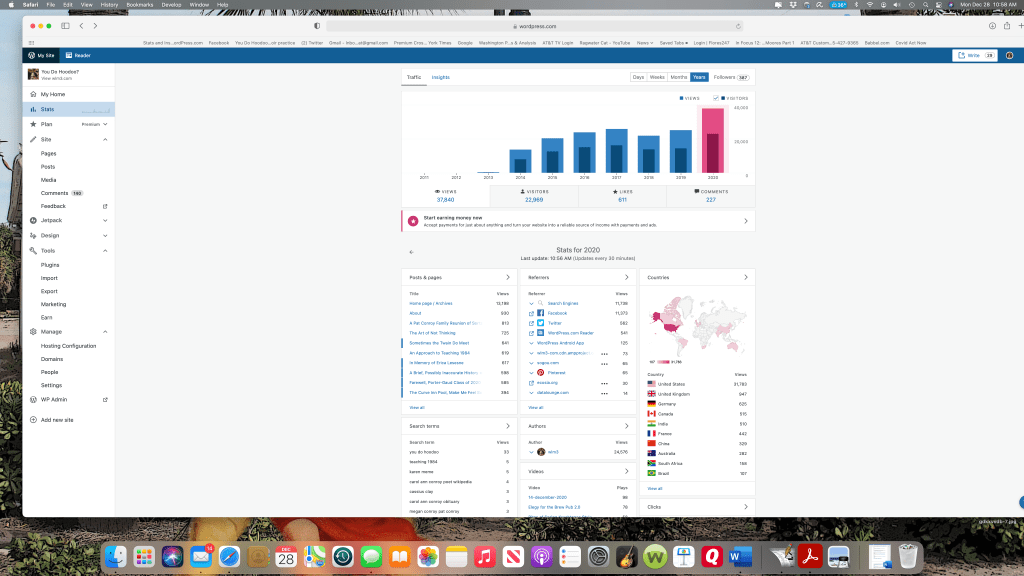Image resolution: width=1024 pixels, height=576 pixels.
Task: Click the pink 2020 bar in chart
Action: tap(711, 140)
